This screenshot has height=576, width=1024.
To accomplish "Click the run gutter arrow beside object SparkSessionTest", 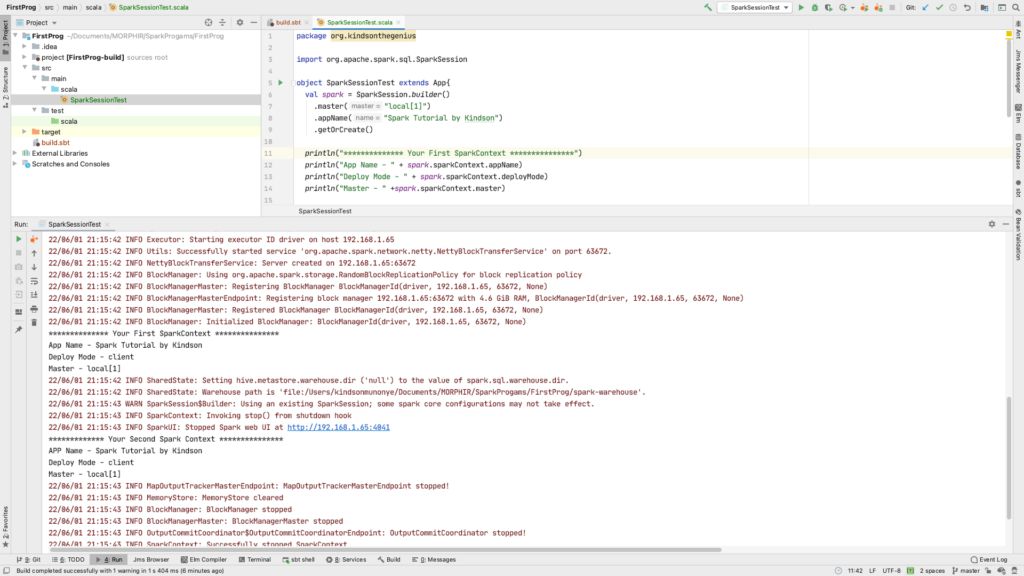I will coord(280,83).
